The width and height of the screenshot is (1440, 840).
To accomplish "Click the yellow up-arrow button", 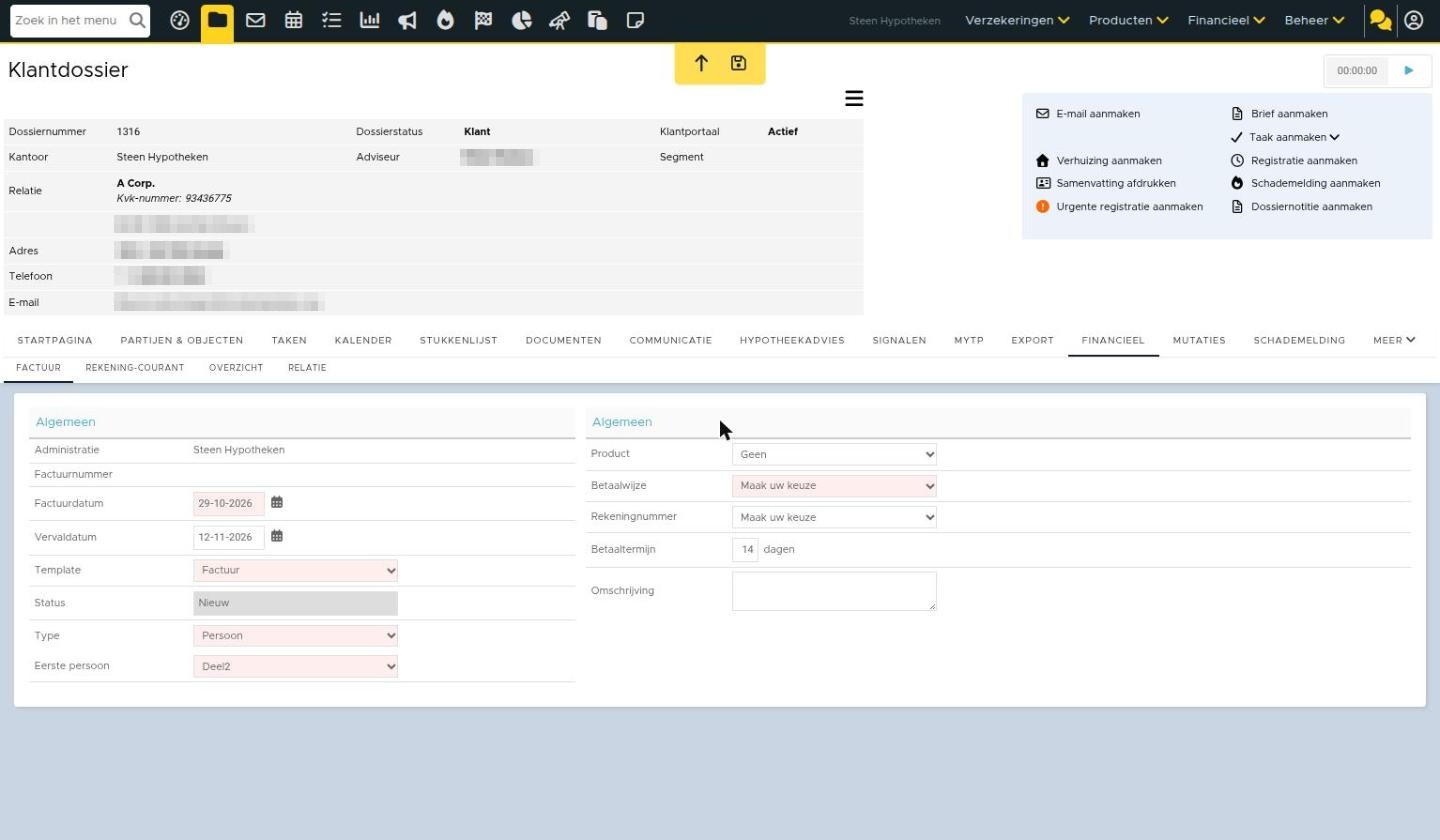I will click(701, 63).
